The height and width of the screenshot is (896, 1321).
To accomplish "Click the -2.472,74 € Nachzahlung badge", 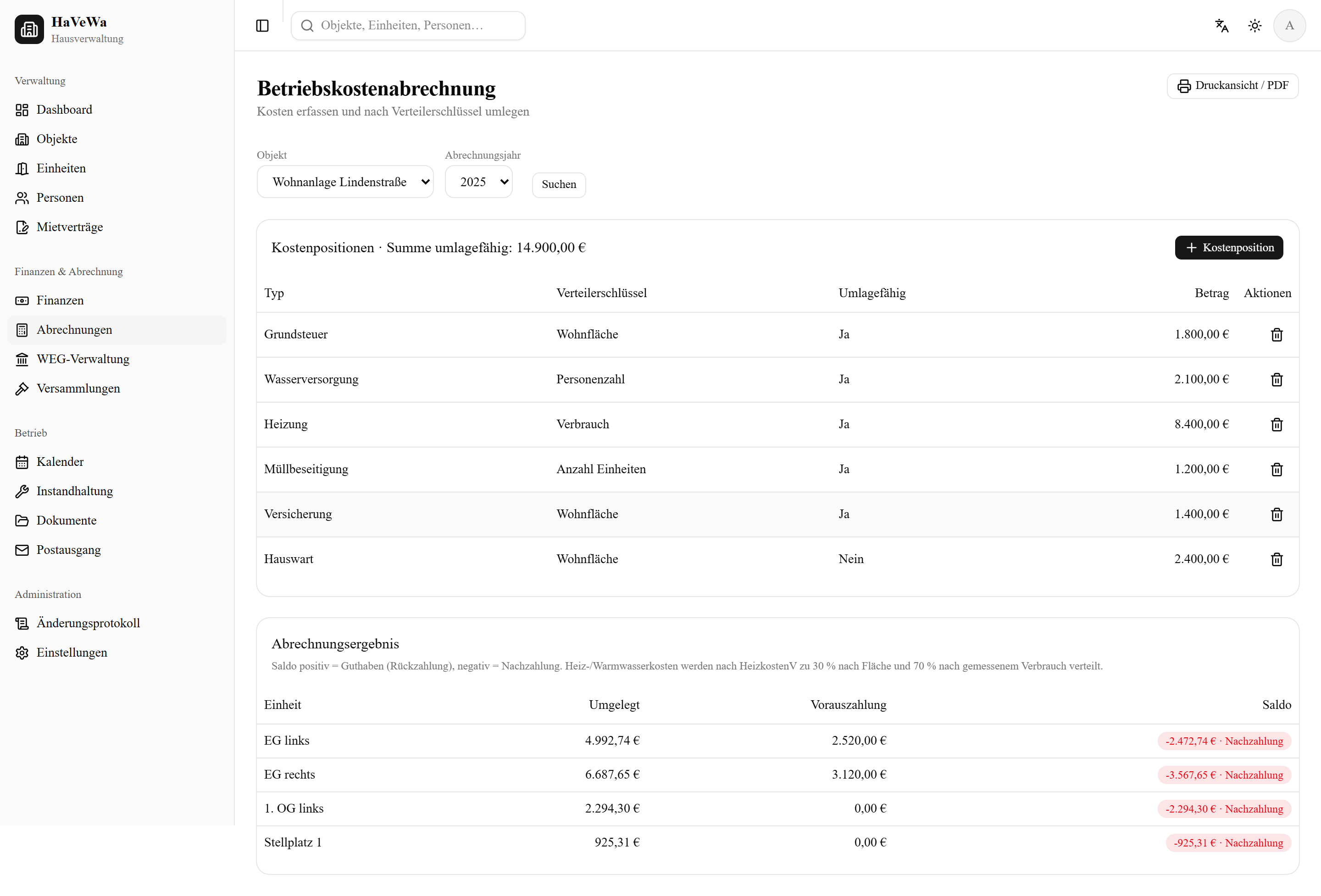I will (x=1224, y=741).
